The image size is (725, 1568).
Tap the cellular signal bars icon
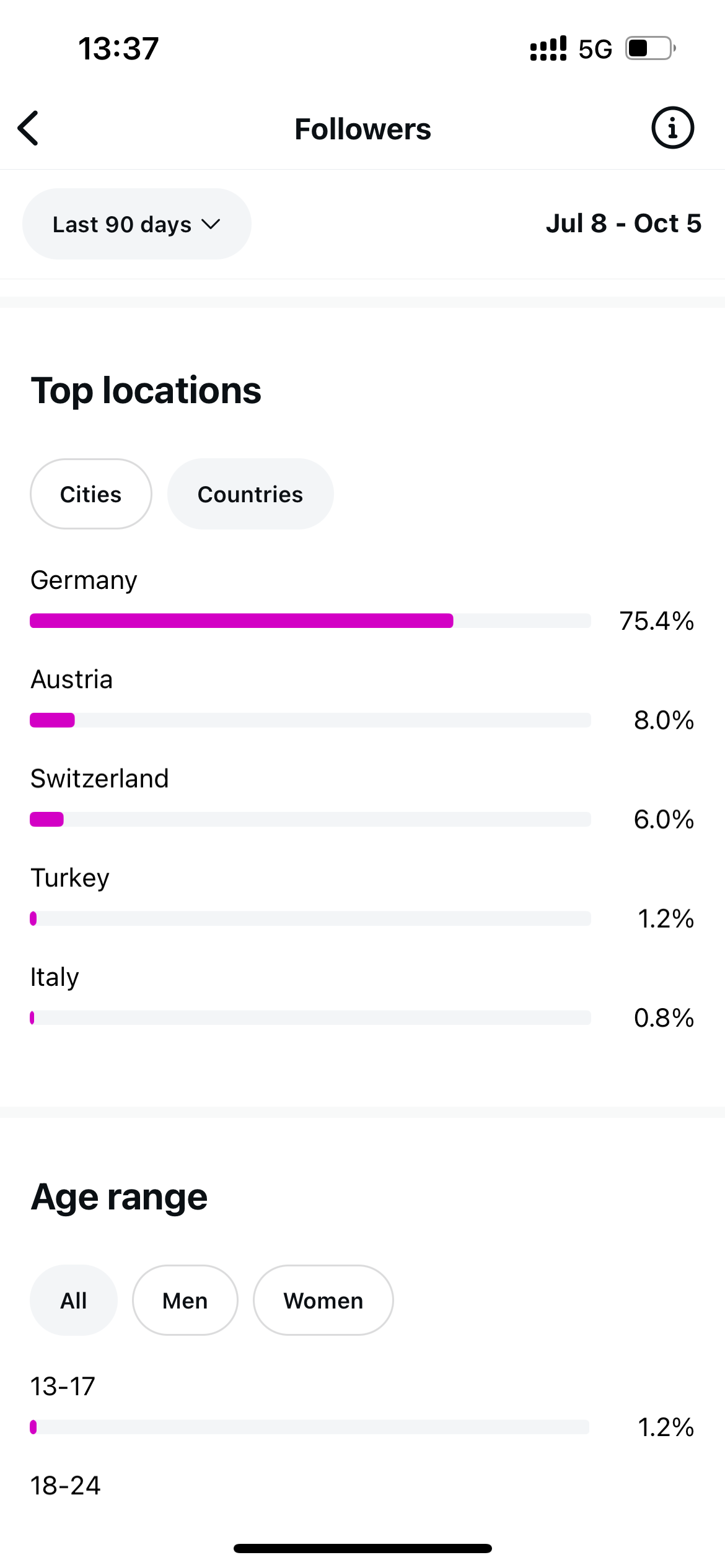coord(548,48)
